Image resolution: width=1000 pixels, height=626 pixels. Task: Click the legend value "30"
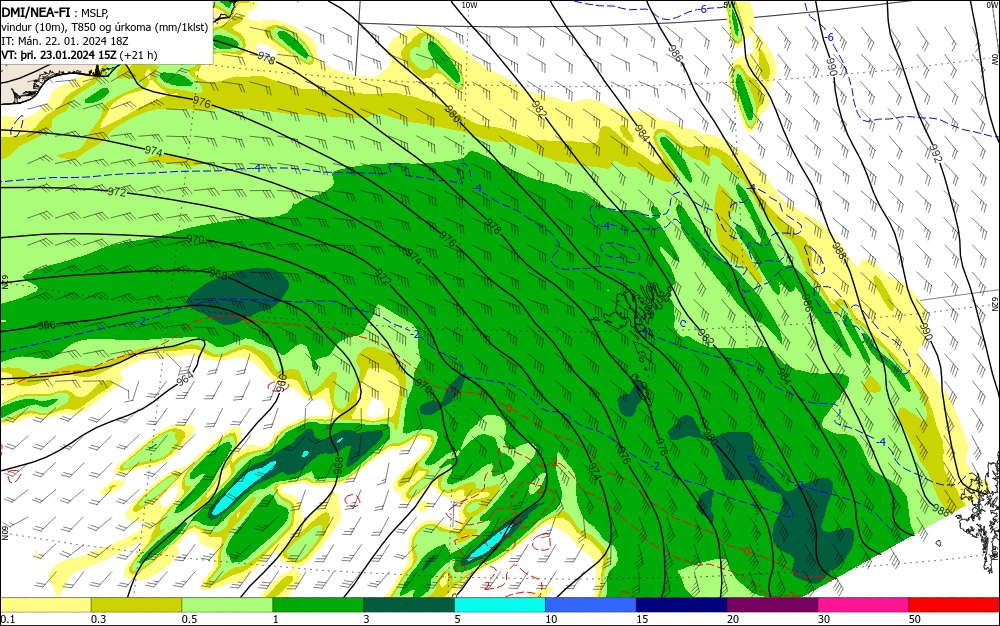pos(824,619)
